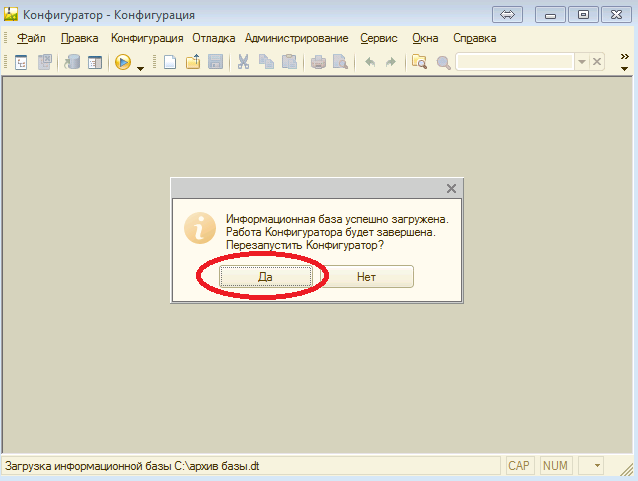638x481 pixels.
Task: Click the Cut scissors icon
Action: click(243, 62)
